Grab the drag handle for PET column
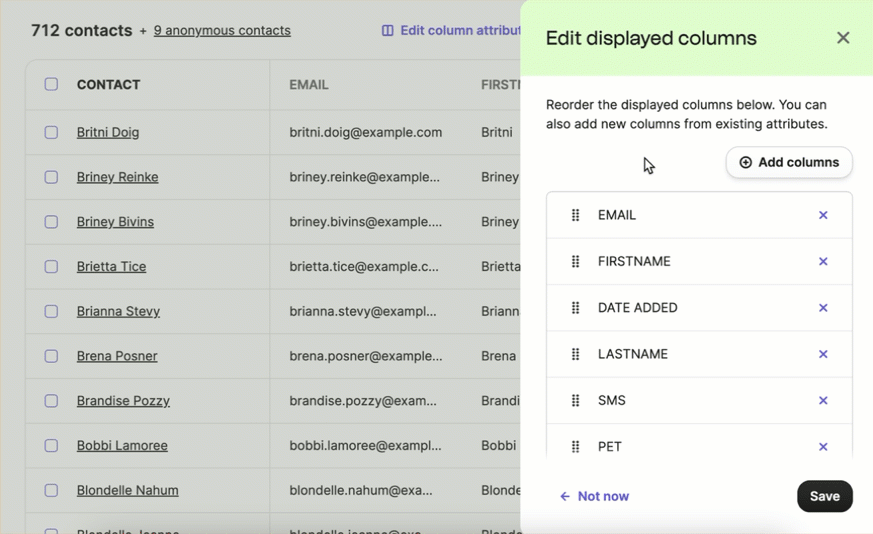This screenshot has width=873, height=534. point(576,447)
